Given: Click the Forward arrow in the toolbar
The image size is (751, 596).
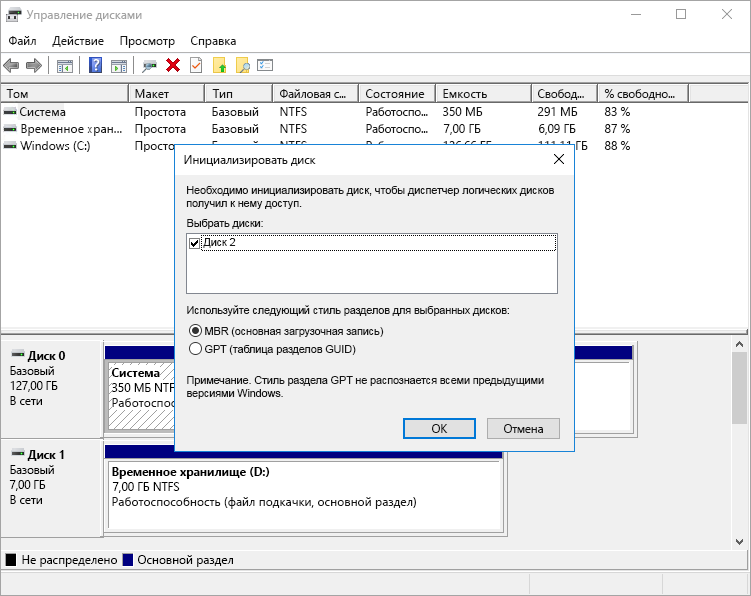Looking at the screenshot, I should click(x=34, y=65).
